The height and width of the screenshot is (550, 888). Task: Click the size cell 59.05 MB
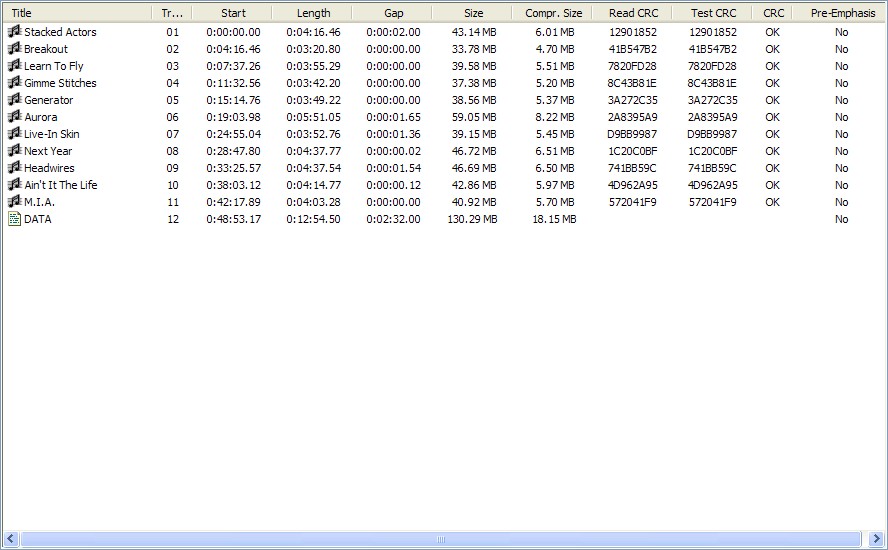[474, 117]
